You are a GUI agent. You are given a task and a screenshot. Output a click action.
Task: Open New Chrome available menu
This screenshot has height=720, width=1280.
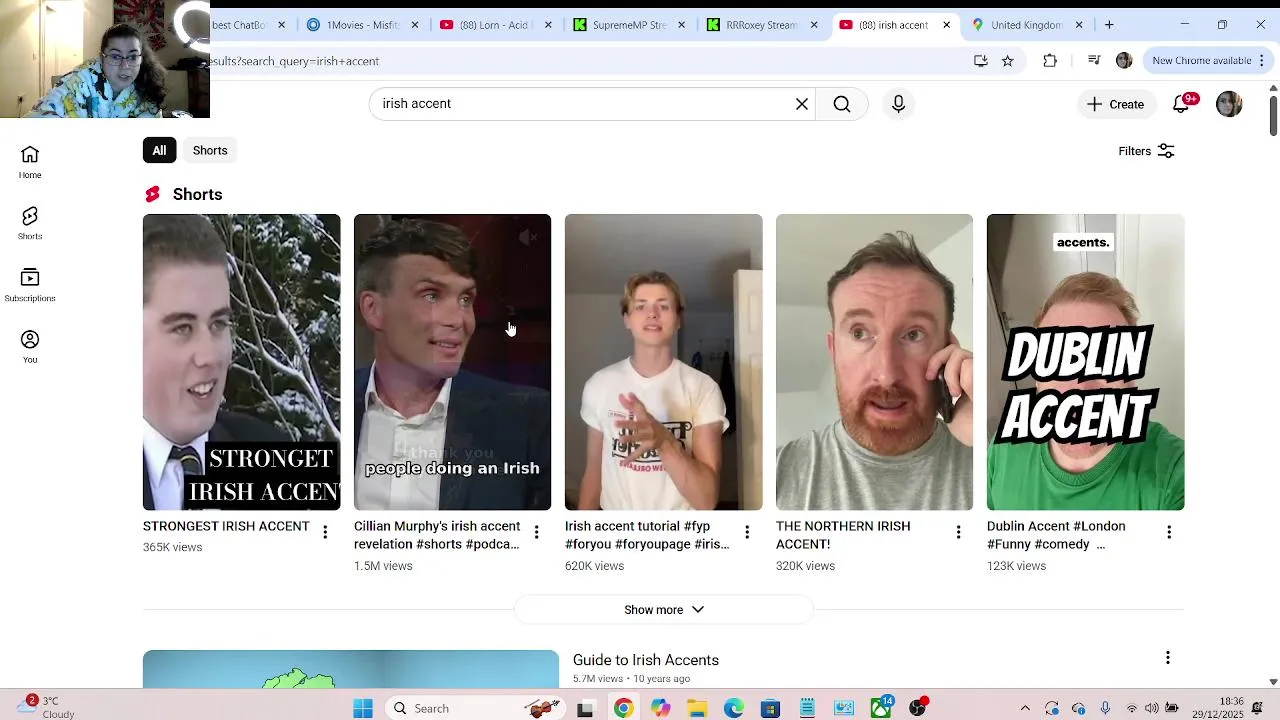click(x=1208, y=61)
